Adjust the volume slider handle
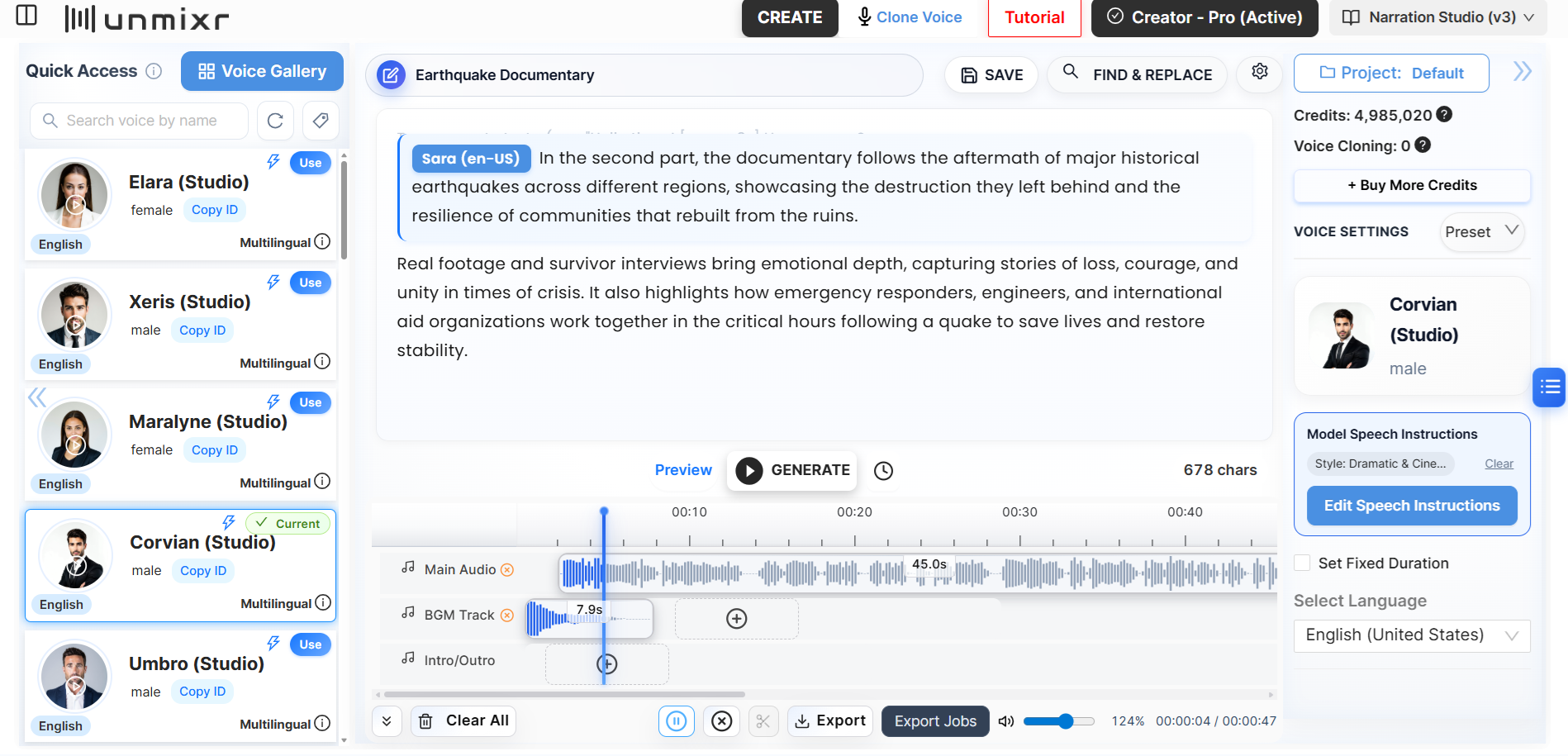The height and width of the screenshot is (756, 1568). [1066, 721]
